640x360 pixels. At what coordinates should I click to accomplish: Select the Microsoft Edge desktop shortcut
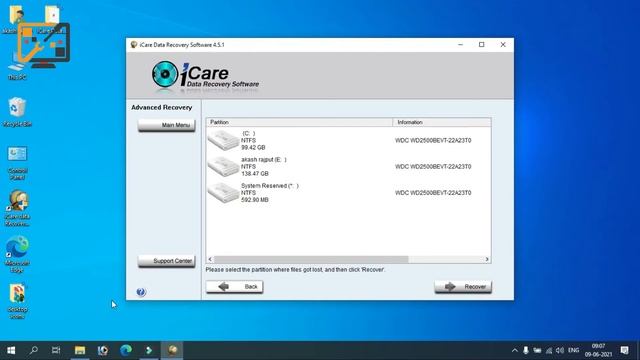pos(17,254)
